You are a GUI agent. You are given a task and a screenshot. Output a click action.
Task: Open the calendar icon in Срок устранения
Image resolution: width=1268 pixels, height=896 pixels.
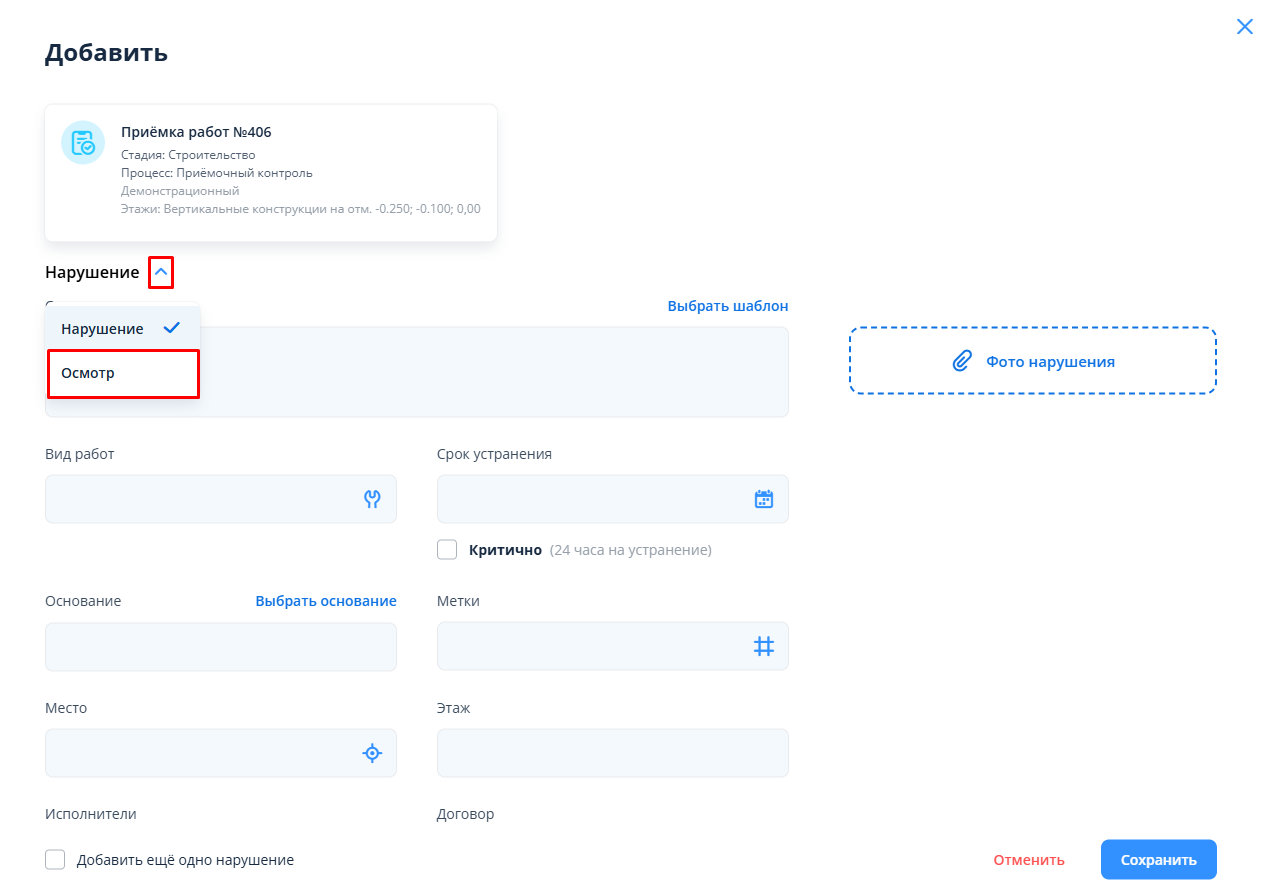pos(763,499)
